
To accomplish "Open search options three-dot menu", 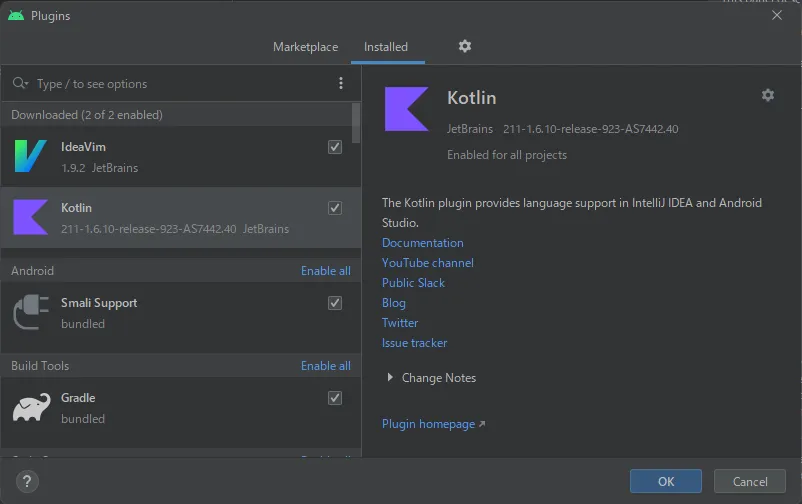I will [340, 84].
